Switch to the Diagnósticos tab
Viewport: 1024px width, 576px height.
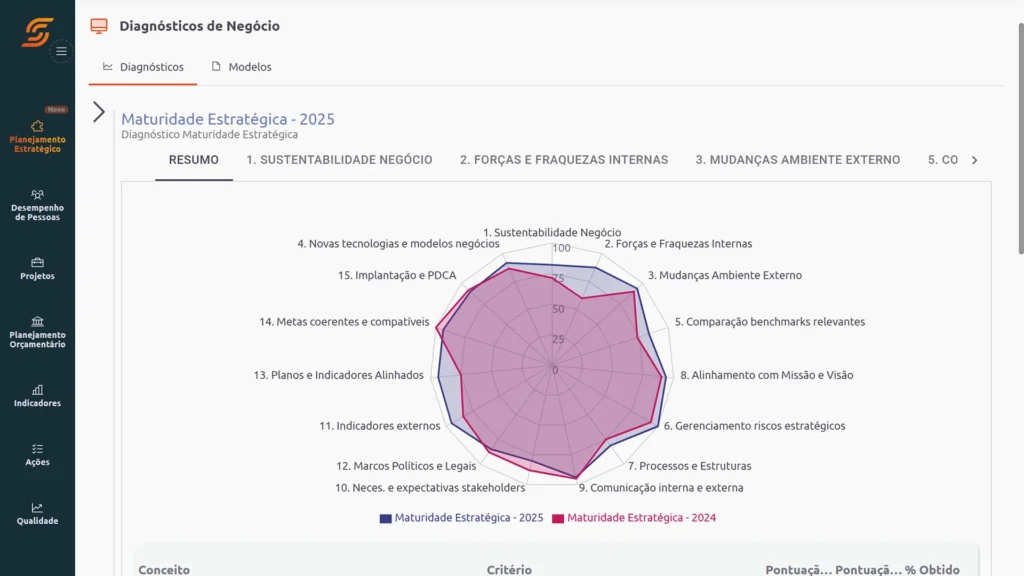click(143, 67)
